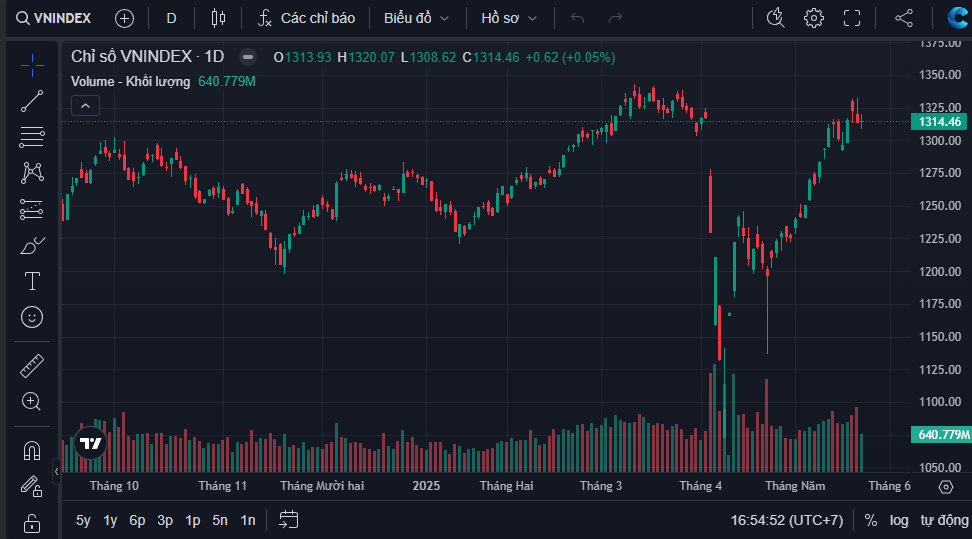Click the 2025 time axis label

tap(426, 486)
